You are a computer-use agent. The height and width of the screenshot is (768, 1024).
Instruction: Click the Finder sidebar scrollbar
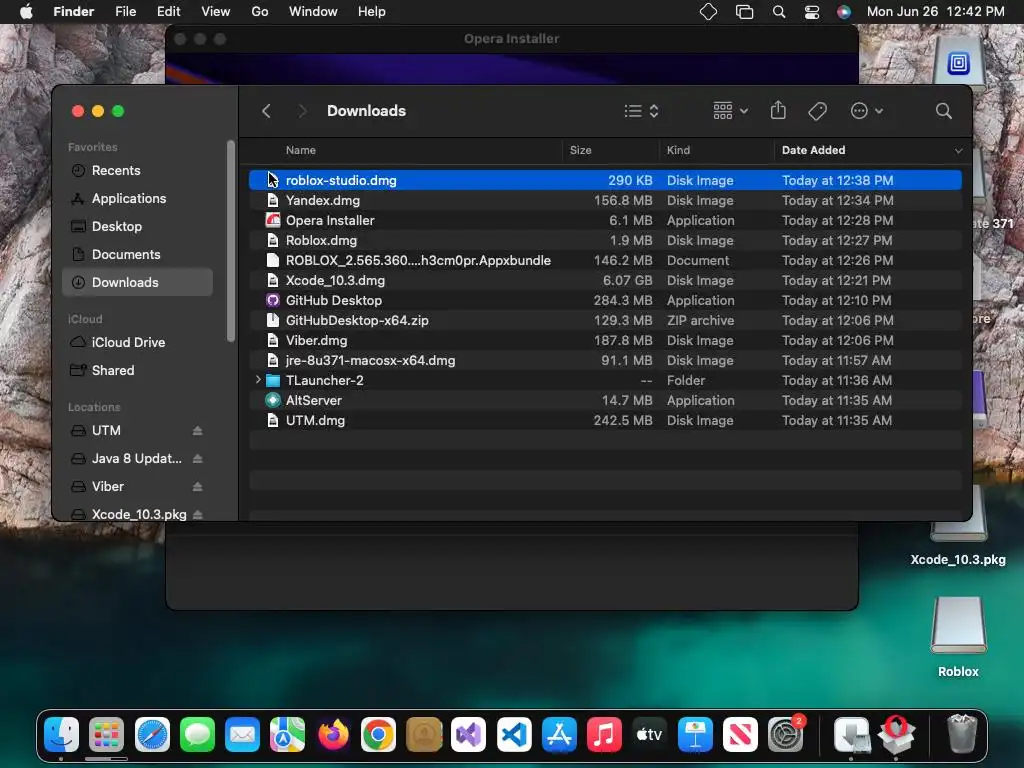[231, 240]
